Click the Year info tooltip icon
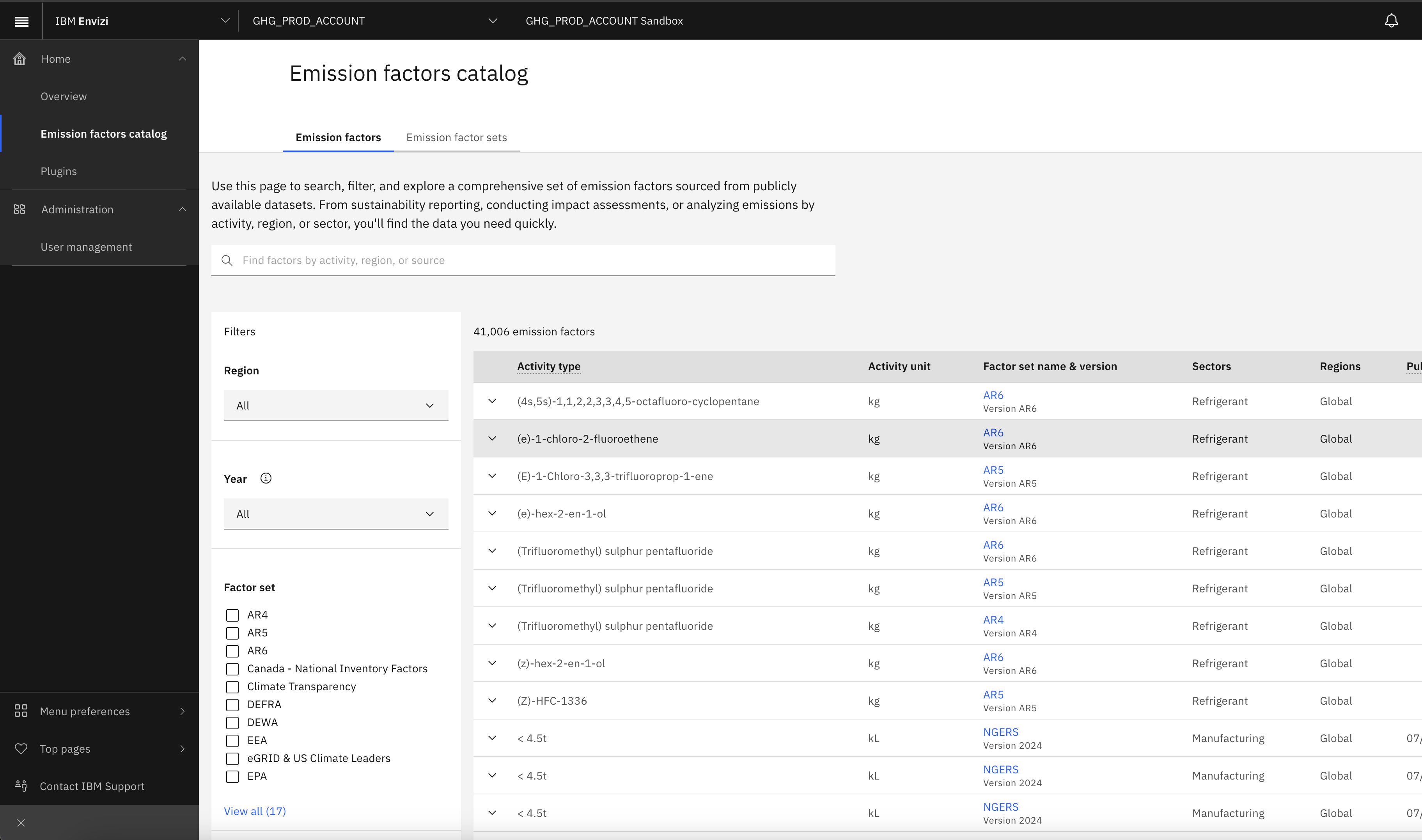The image size is (1422, 840). (x=266, y=478)
